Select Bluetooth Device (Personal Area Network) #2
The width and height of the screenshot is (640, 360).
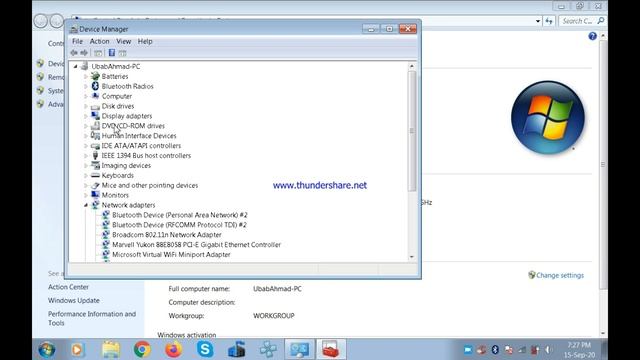tap(180, 215)
